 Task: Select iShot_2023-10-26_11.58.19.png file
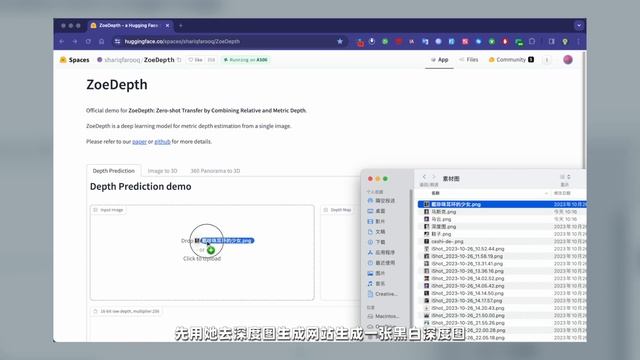(502, 256)
